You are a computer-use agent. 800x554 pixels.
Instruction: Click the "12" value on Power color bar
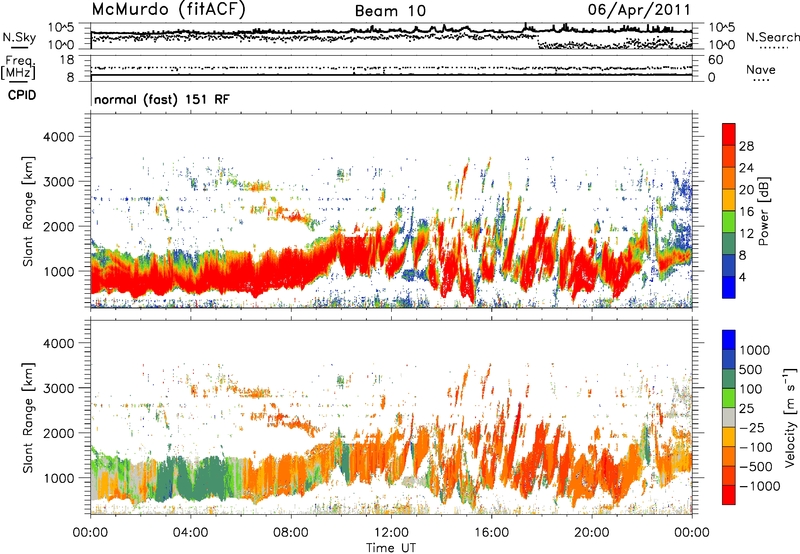click(746, 234)
